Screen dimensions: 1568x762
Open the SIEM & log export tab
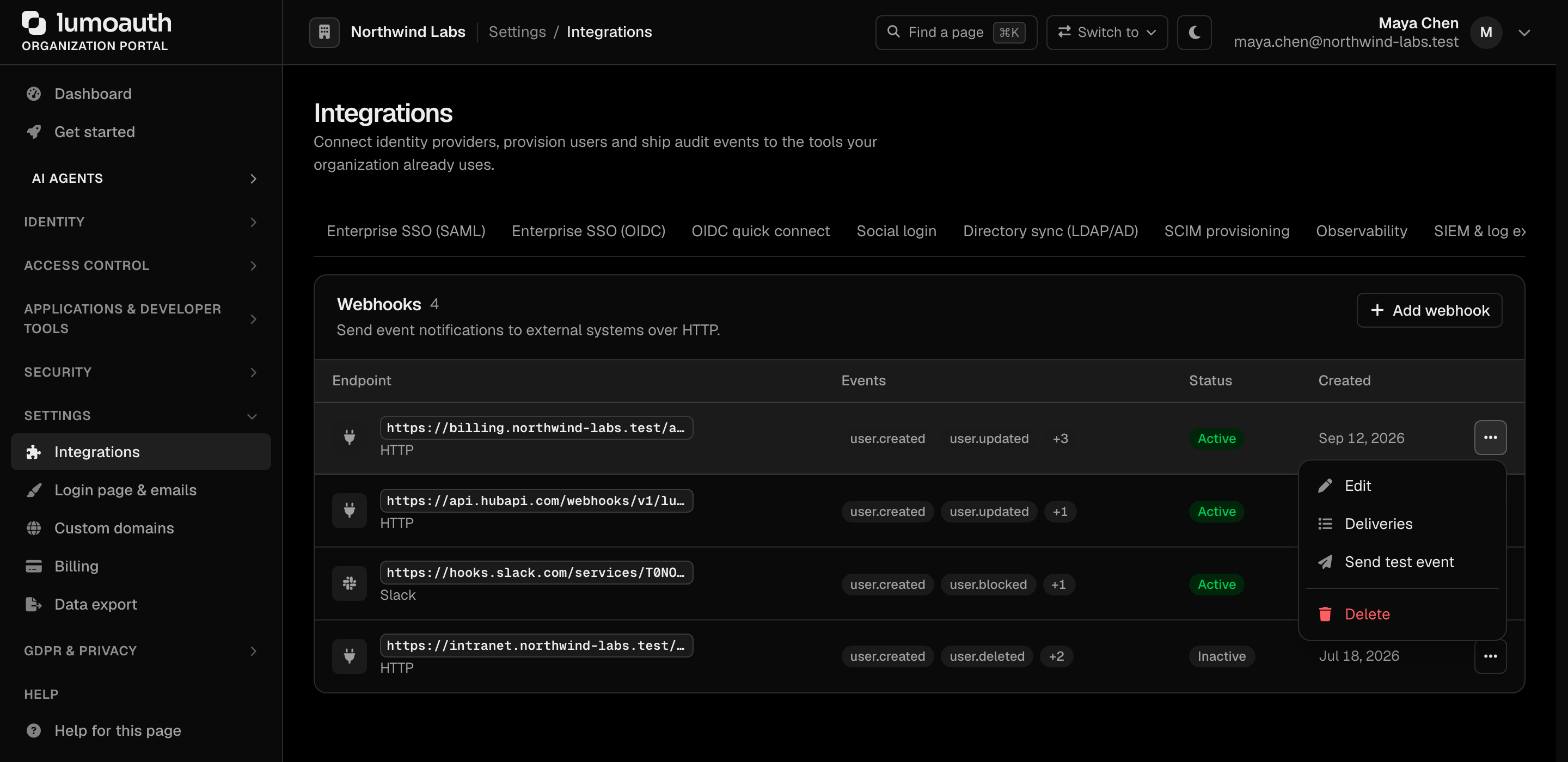tap(1479, 231)
